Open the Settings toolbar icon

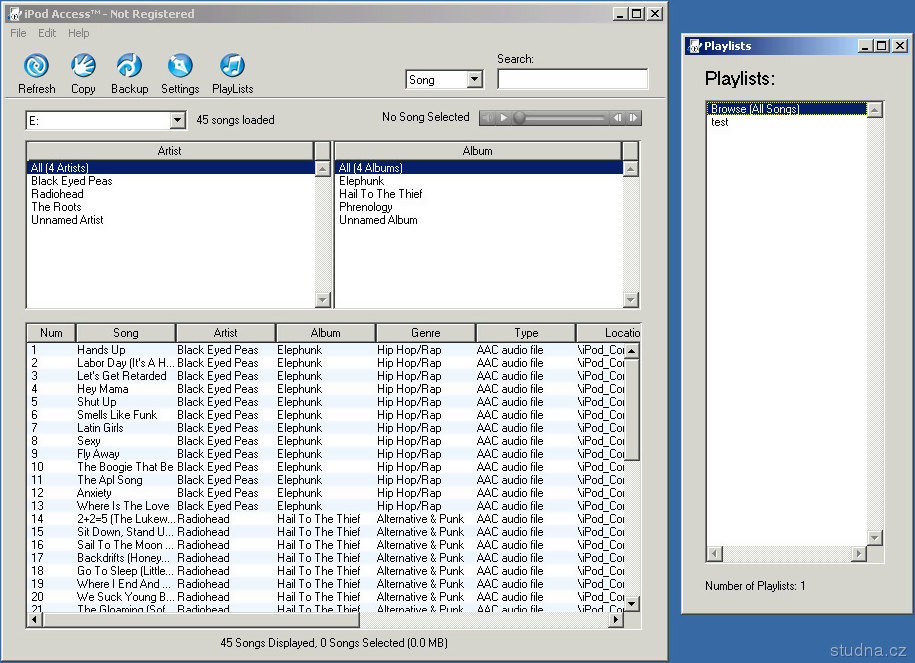[x=180, y=66]
